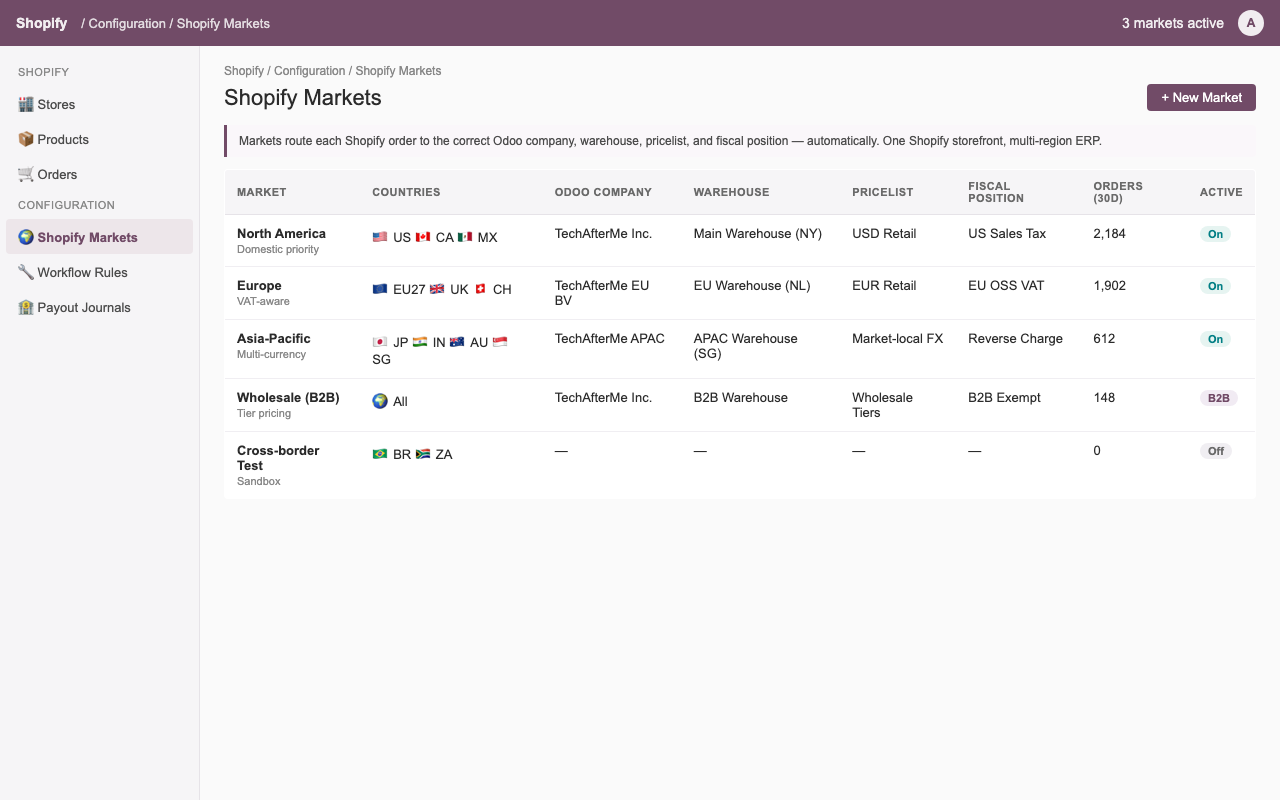Click the Brazil flag in Cross-border Test row

(380, 454)
